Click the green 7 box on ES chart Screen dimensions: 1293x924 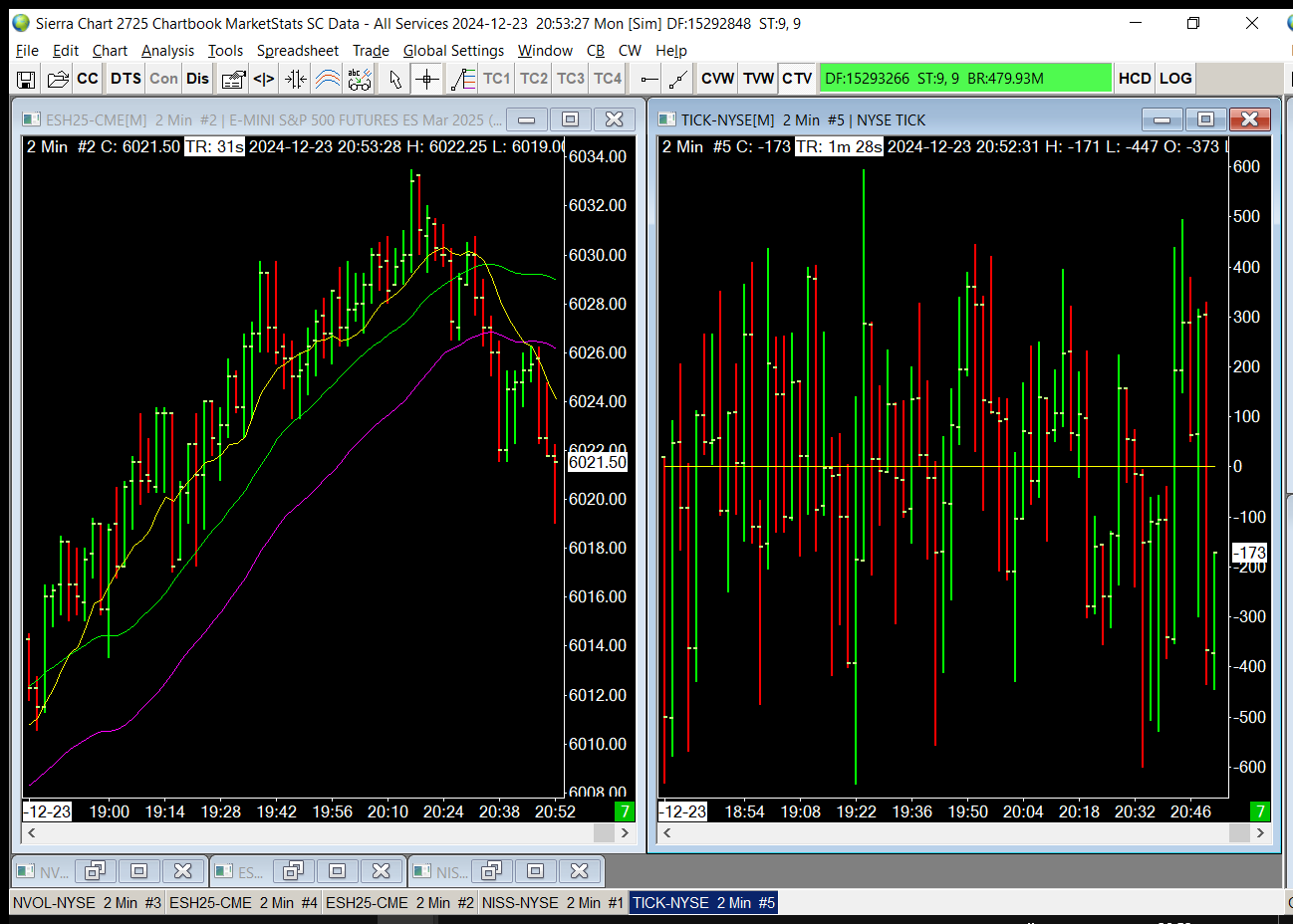point(625,811)
